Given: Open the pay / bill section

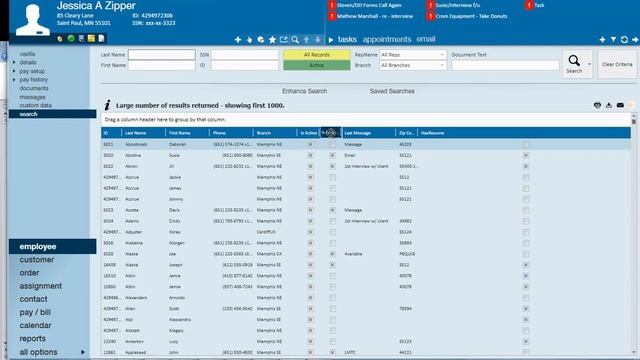Looking at the screenshot, I should tap(35, 312).
